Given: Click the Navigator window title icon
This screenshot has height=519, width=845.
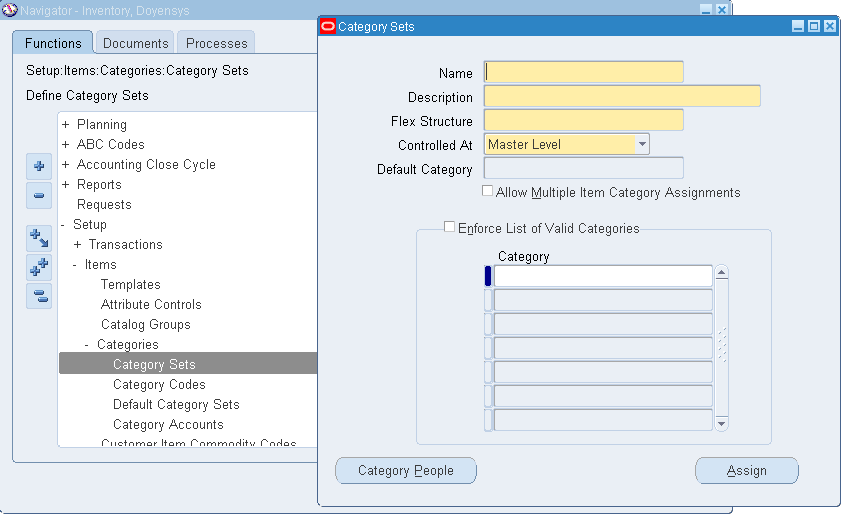Looking at the screenshot, I should pos(10,10).
